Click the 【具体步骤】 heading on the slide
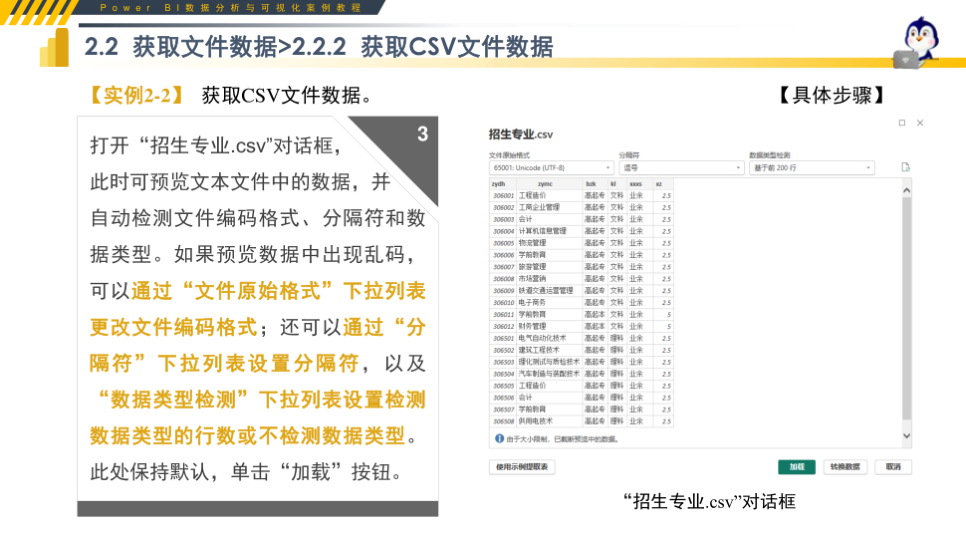The image size is (966, 544). pyautogui.click(x=831, y=95)
